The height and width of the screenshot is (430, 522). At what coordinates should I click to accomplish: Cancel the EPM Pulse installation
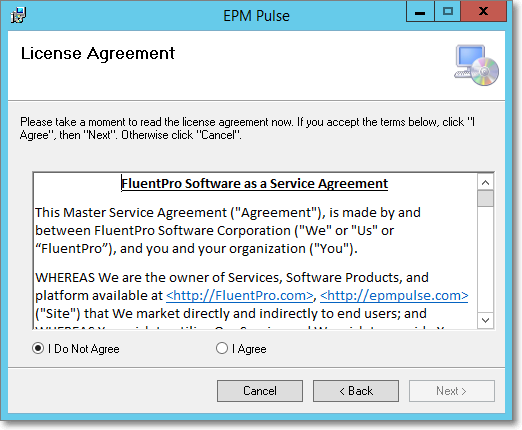click(260, 391)
